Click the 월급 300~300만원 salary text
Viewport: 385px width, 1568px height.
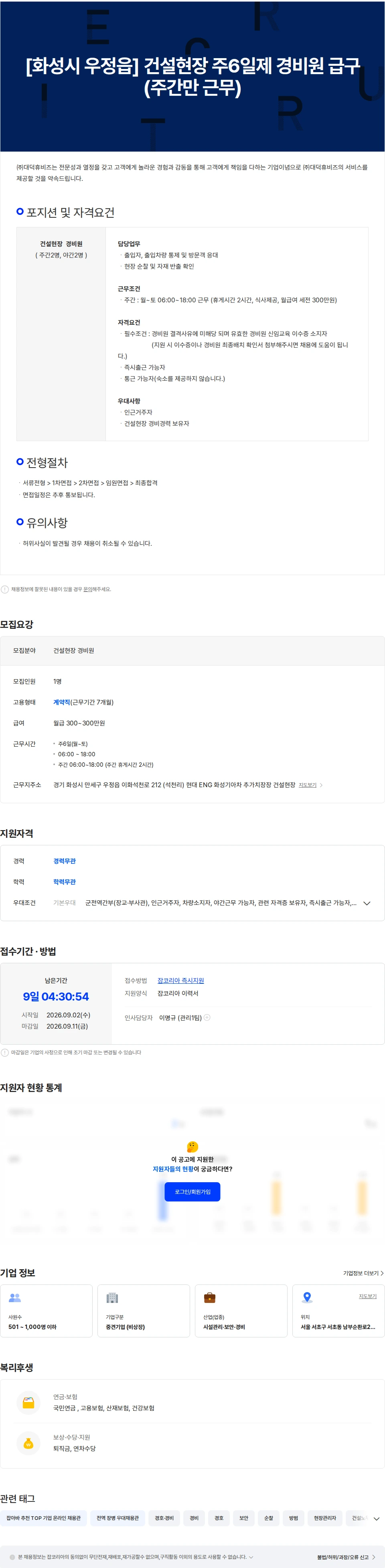click(x=79, y=723)
